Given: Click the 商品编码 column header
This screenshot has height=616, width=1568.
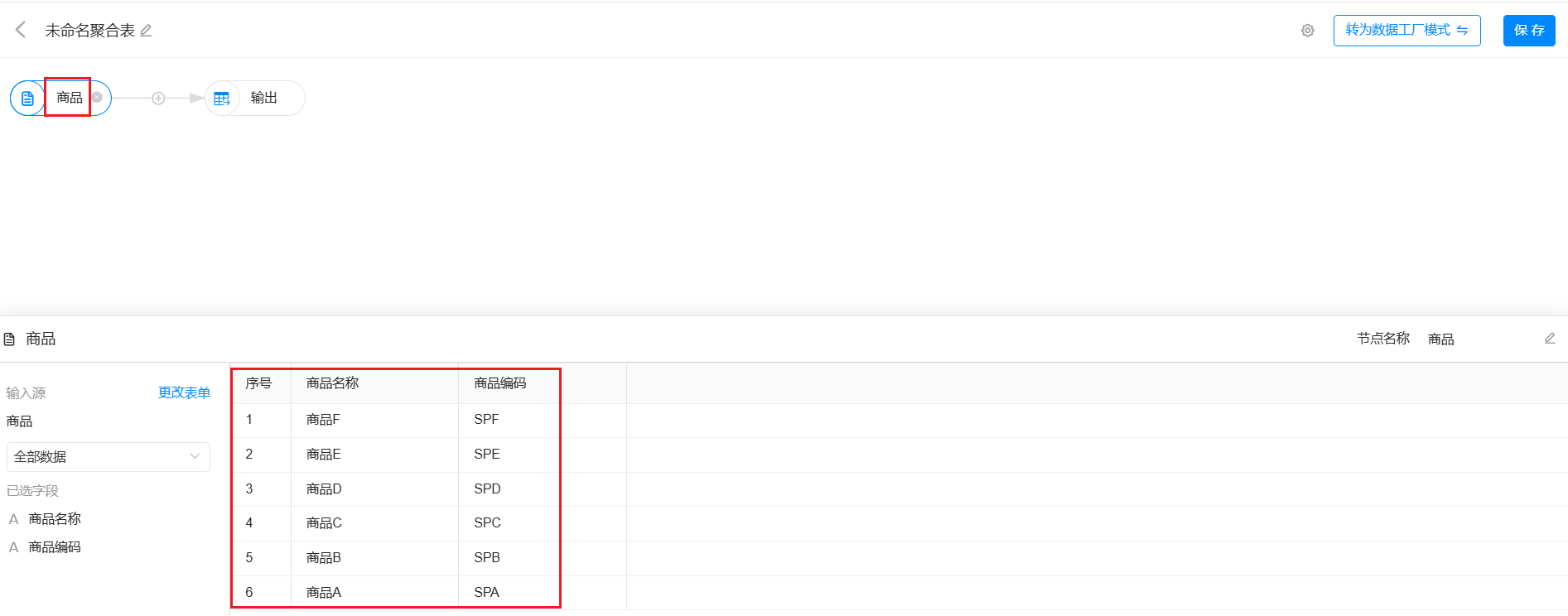Looking at the screenshot, I should pos(499,383).
